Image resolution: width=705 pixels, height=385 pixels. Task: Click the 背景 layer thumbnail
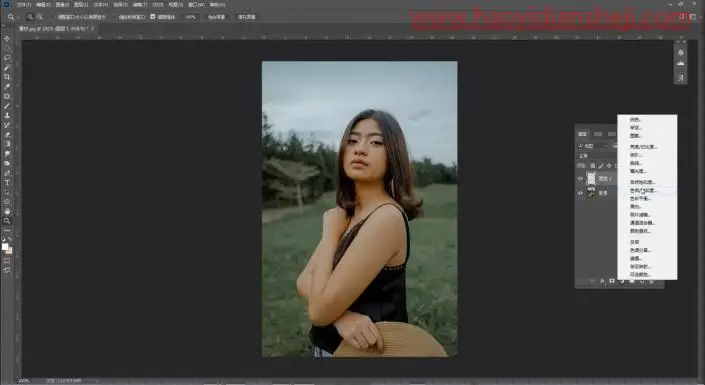[x=591, y=193]
